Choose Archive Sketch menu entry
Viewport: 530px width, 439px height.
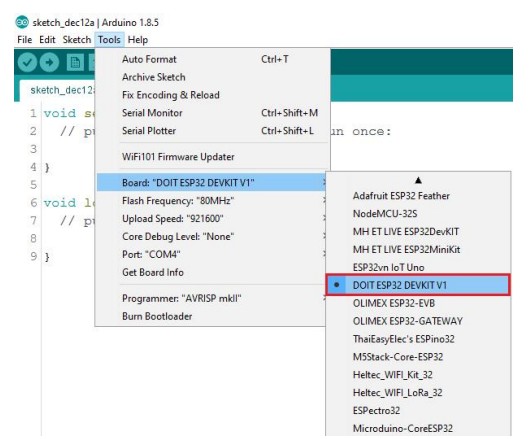click(212, 77)
